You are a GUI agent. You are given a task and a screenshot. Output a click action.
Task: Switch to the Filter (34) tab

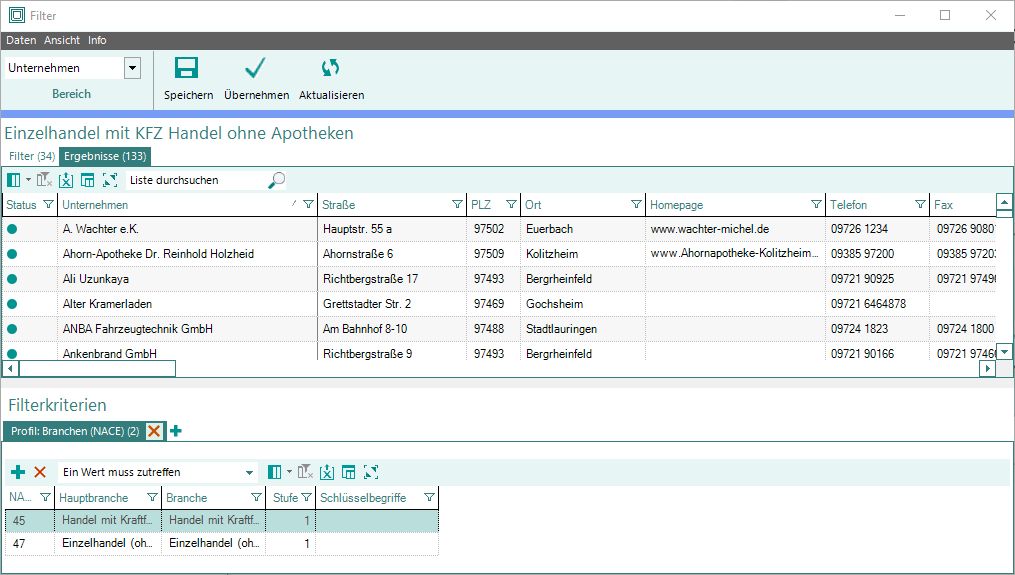tap(31, 156)
